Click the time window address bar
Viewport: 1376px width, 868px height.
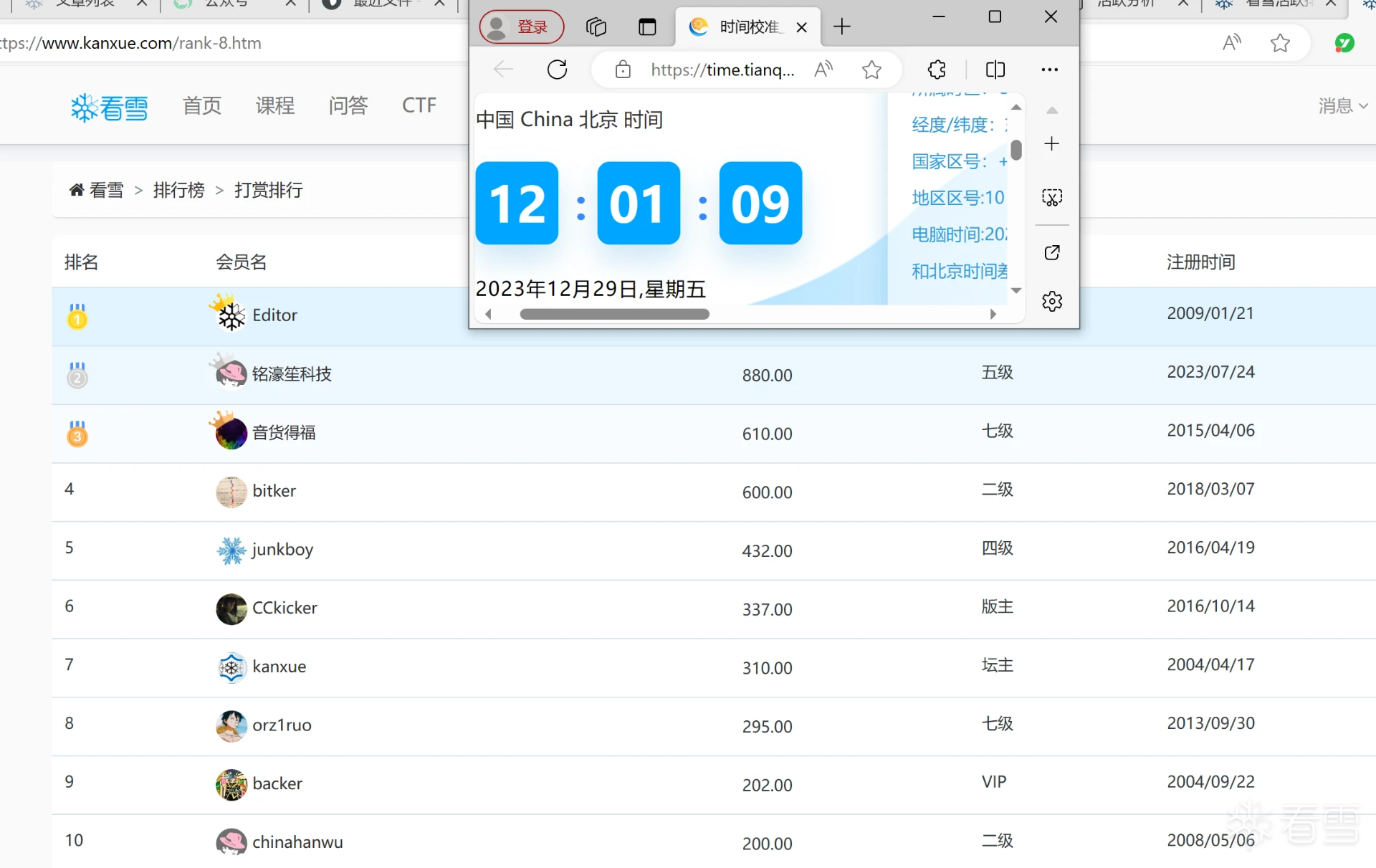click(721, 70)
